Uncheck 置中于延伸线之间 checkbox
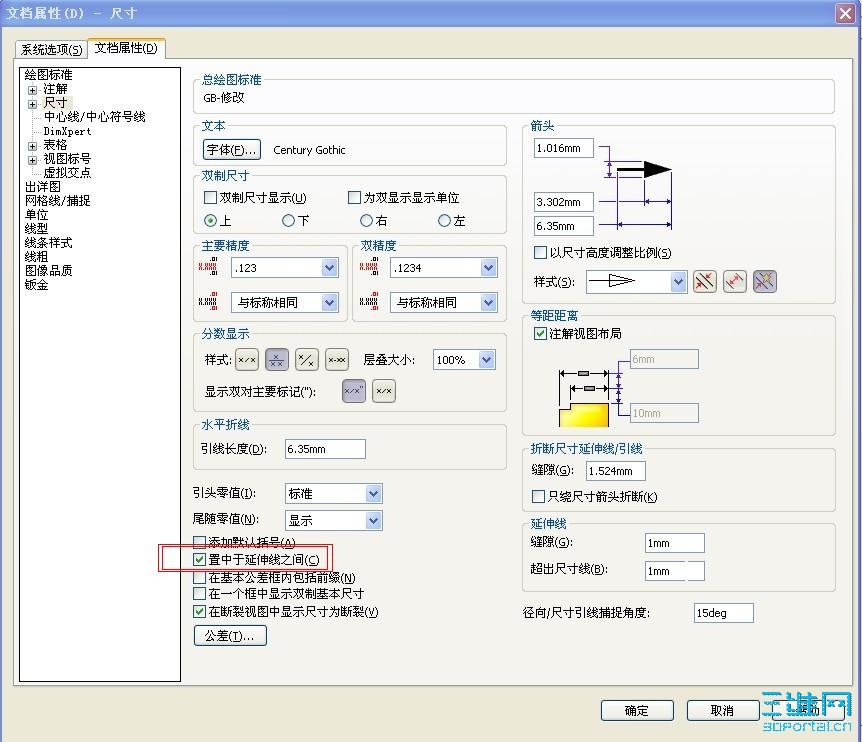 (x=200, y=560)
